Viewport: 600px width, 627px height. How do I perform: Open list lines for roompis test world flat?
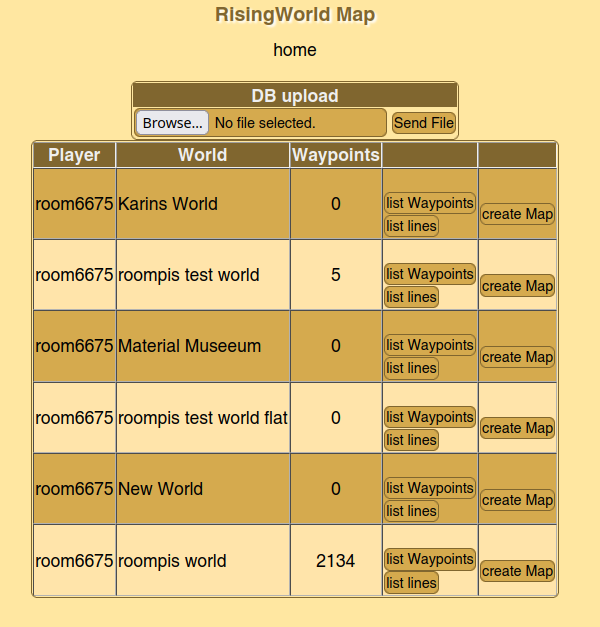click(411, 440)
